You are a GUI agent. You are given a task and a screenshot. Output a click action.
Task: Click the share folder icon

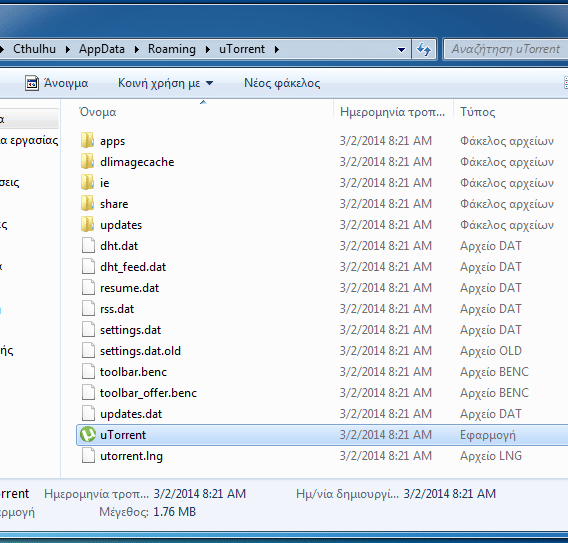pyautogui.click(x=87, y=204)
